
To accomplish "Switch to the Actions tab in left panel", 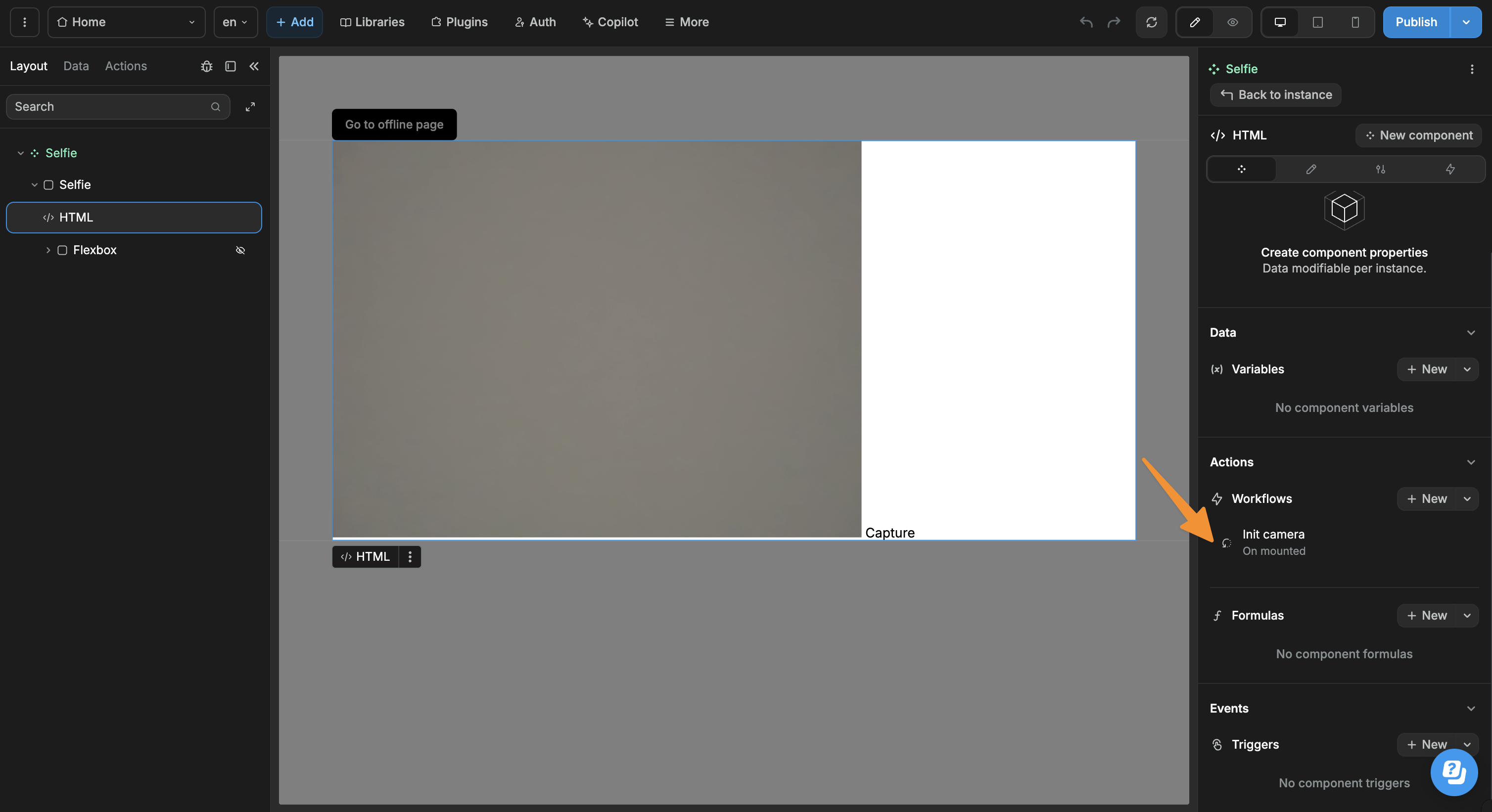I will click(126, 66).
